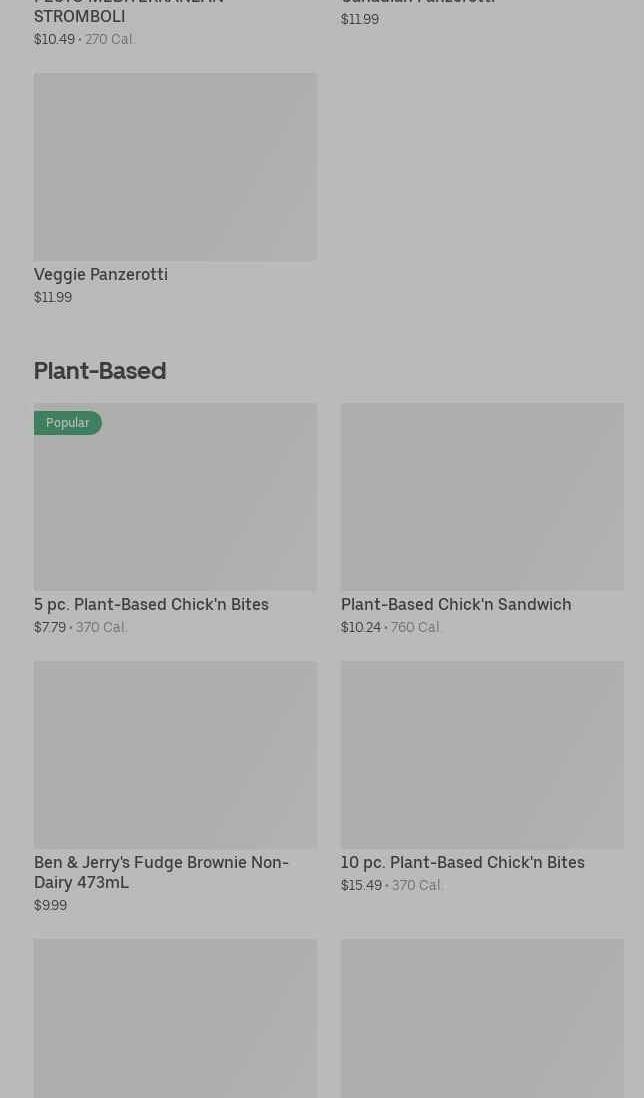Image resolution: width=644 pixels, height=1098 pixels.
Task: Click the green Popular badge
Action: 68,423
